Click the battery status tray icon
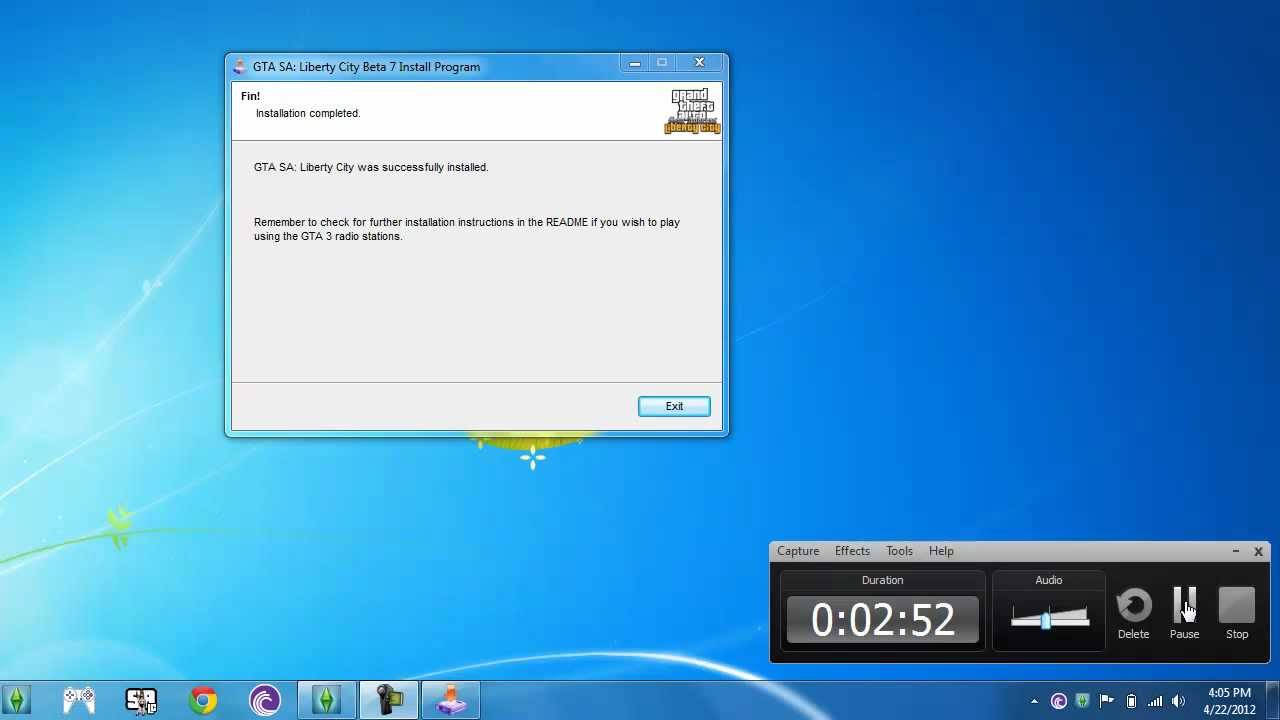This screenshot has width=1280, height=720. tap(1131, 701)
